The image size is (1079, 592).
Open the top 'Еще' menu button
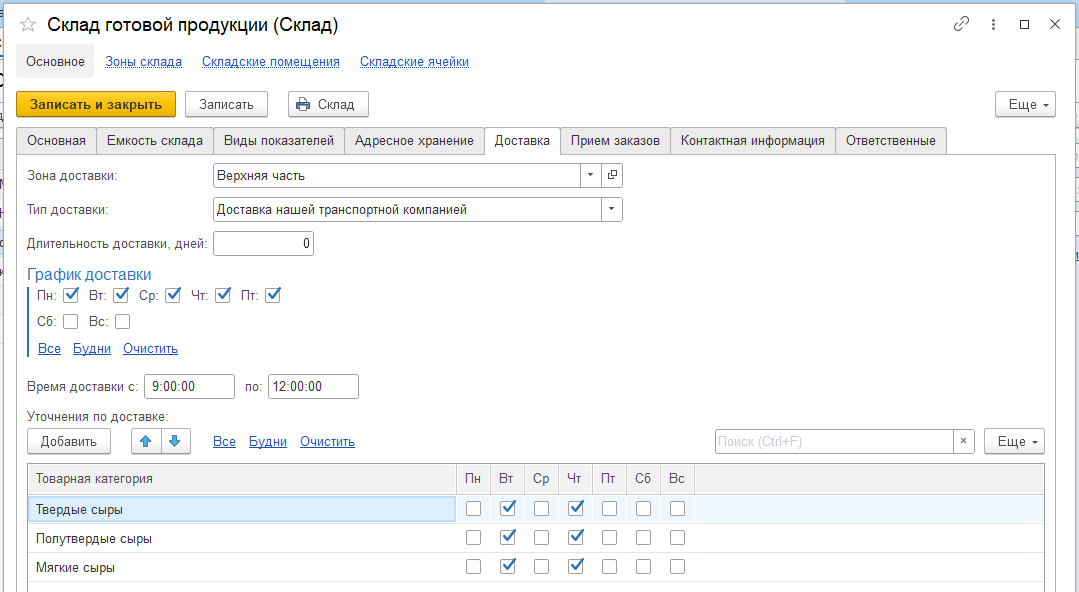point(1025,104)
